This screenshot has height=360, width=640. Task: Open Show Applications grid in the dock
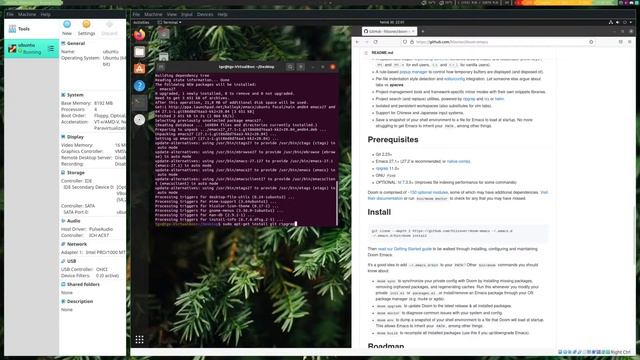coord(140,340)
